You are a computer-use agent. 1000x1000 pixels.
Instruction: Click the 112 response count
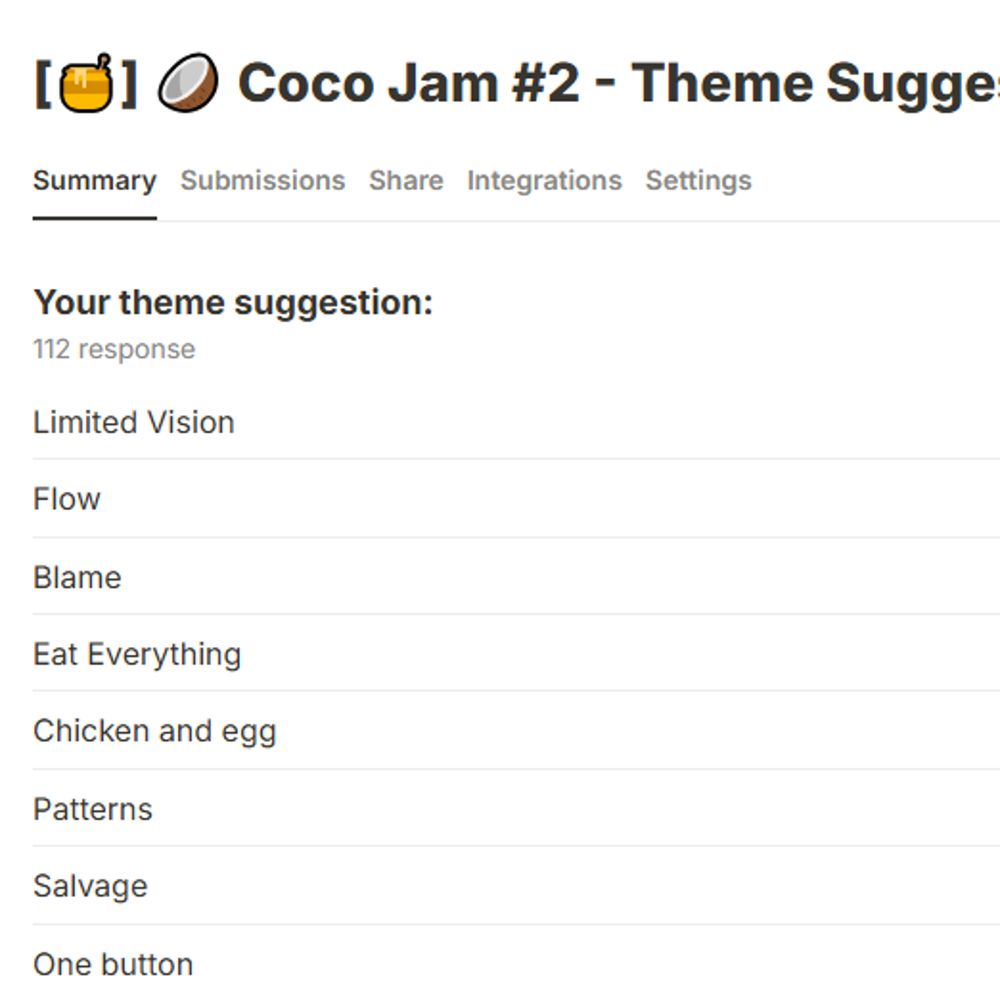114,349
